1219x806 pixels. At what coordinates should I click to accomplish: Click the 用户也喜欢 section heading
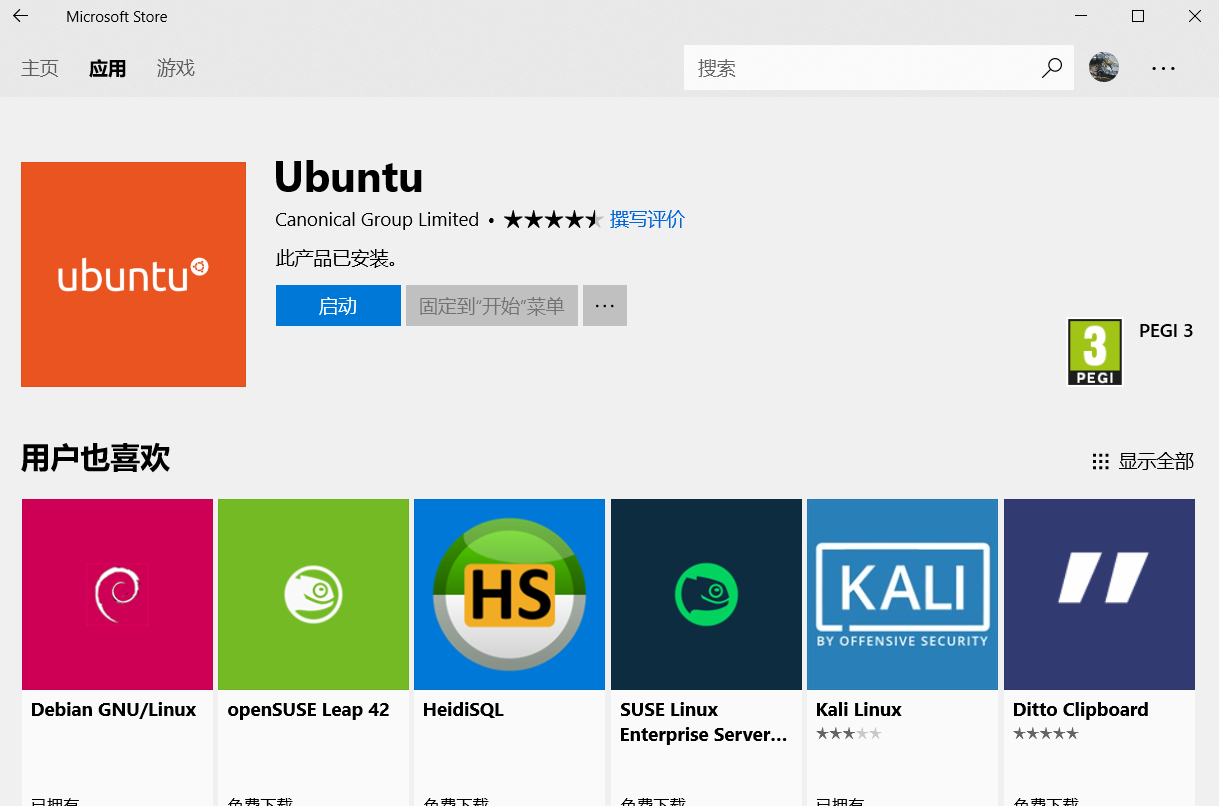pyautogui.click(x=96, y=459)
